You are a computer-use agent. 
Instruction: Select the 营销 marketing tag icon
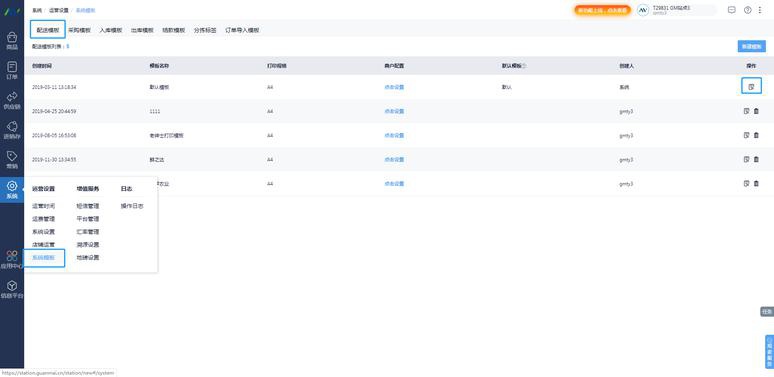click(12, 160)
